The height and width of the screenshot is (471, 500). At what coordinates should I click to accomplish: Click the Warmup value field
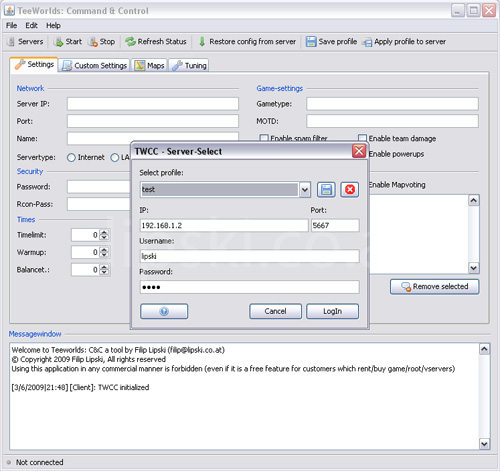85,252
